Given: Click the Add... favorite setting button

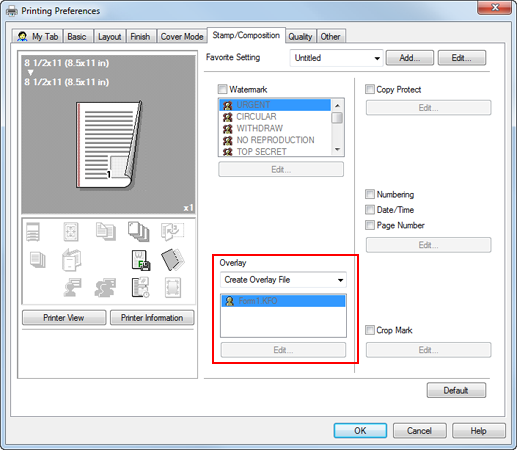Looking at the screenshot, I should 410,58.
